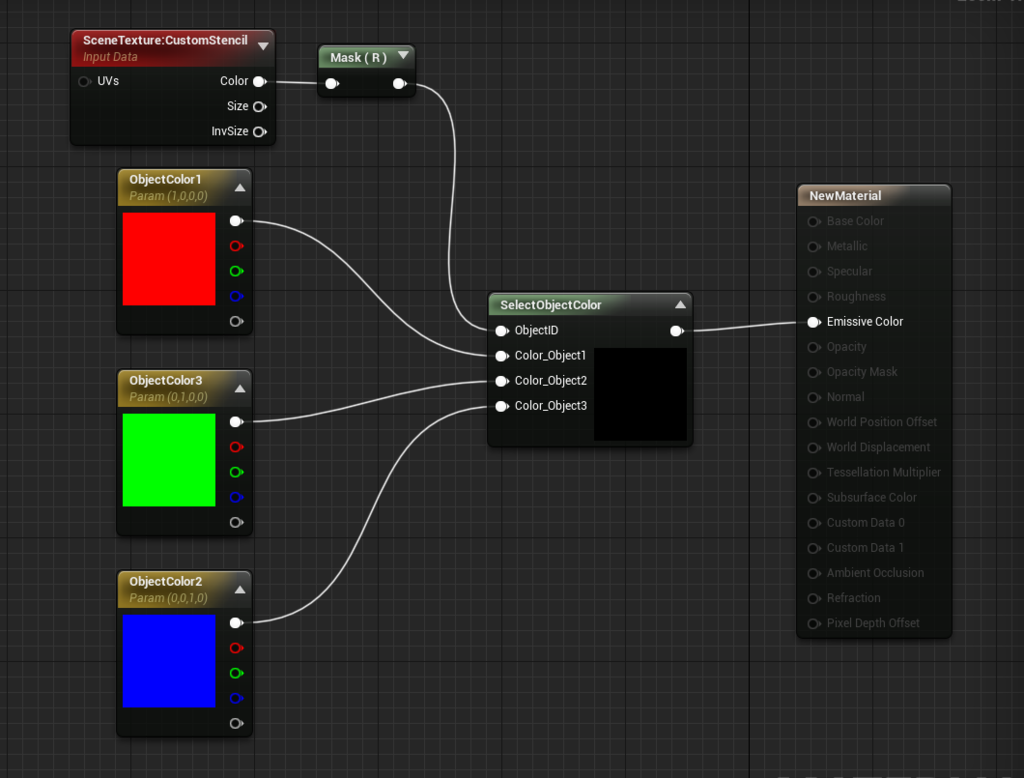
Task: Click ObjectColor2 alpha channel output pin
Action: click(236, 724)
